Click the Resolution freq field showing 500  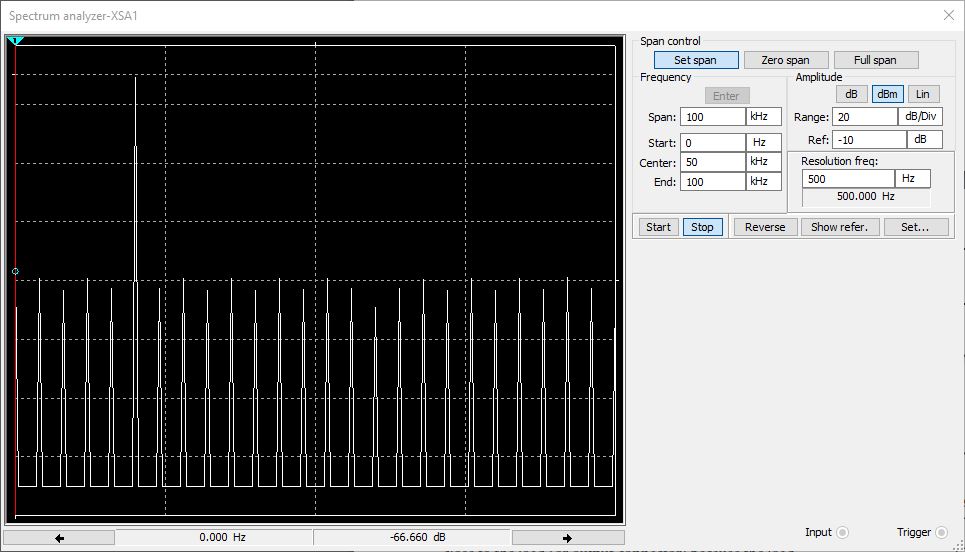tap(848, 179)
